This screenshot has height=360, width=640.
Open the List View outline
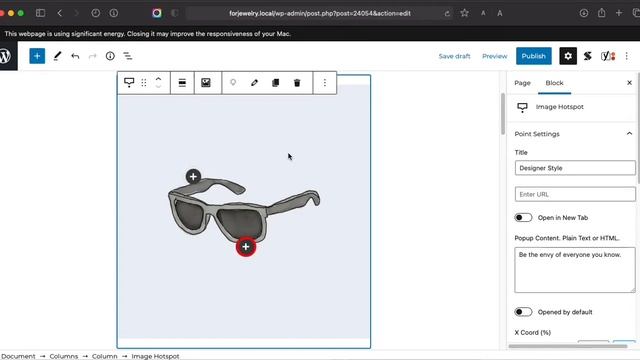coord(128,56)
